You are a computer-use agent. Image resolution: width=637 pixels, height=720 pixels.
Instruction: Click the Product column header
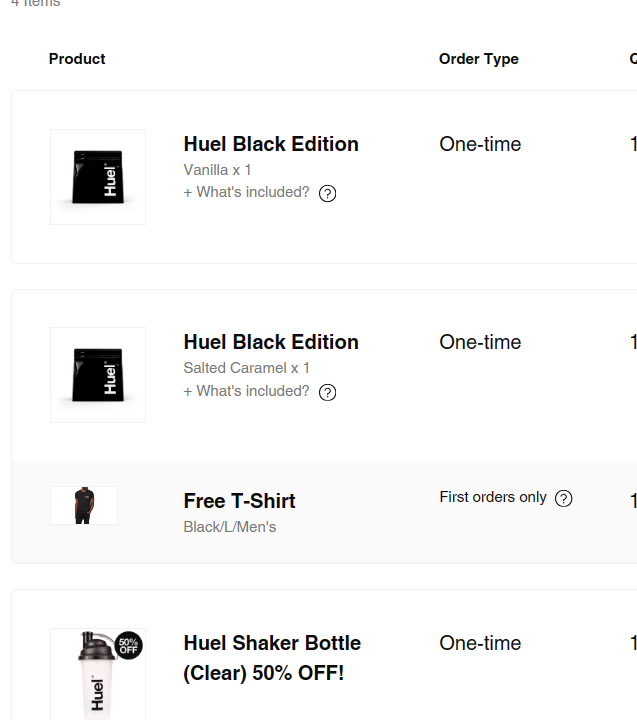77,59
